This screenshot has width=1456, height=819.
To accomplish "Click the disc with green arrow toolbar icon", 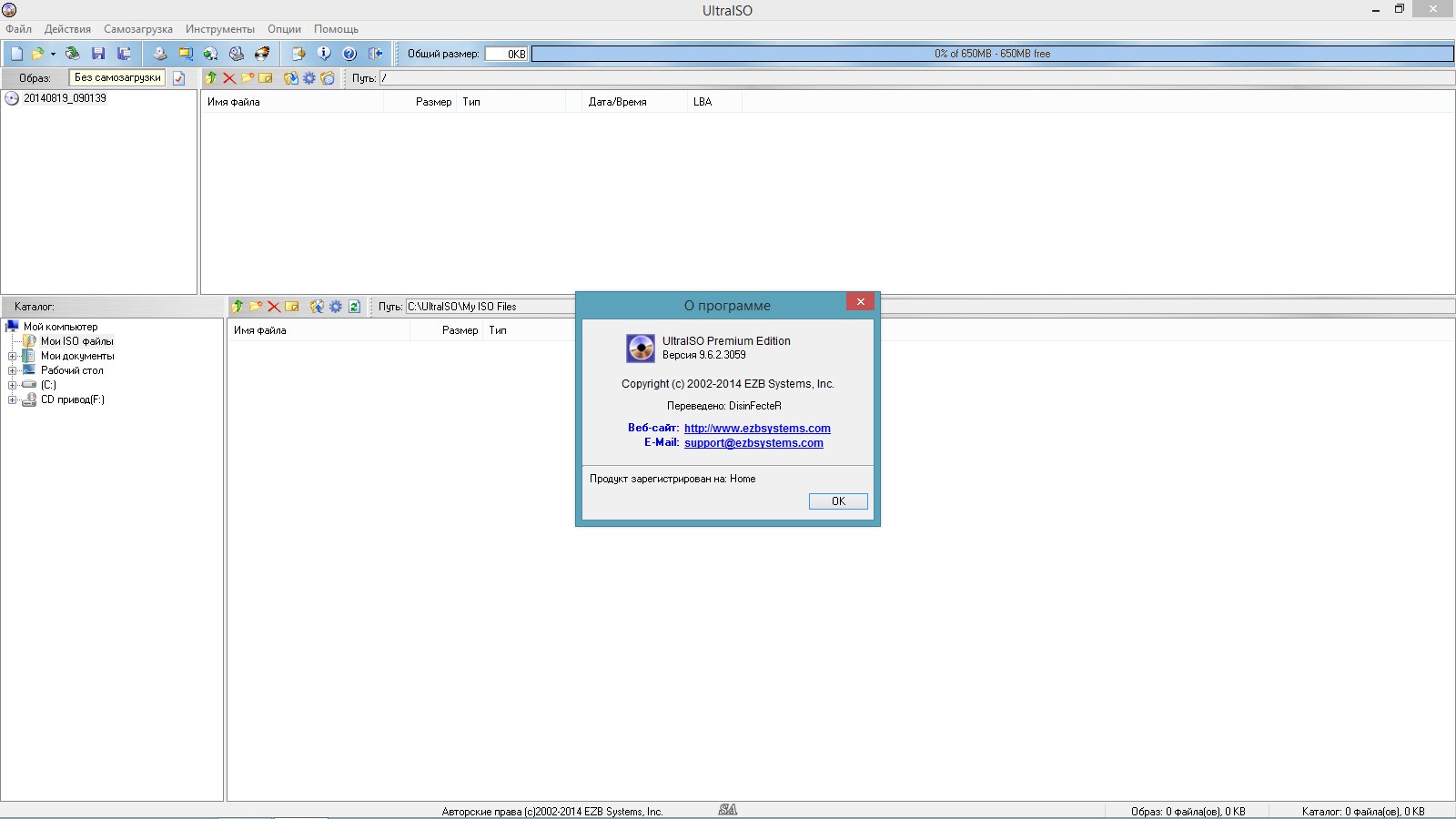I will pyautogui.click(x=211, y=54).
